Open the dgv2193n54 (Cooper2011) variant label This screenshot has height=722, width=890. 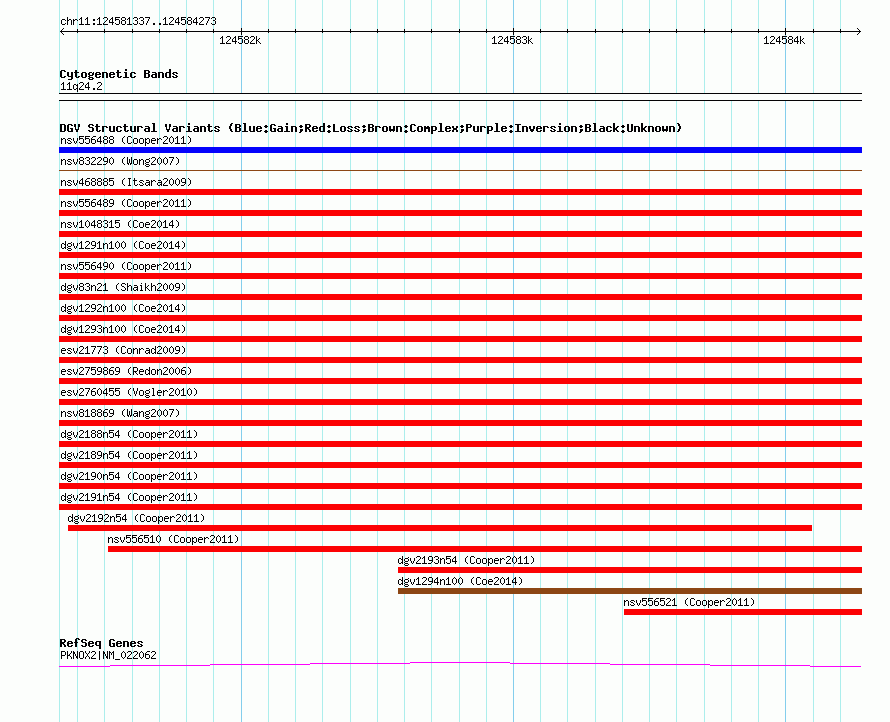(x=466, y=560)
